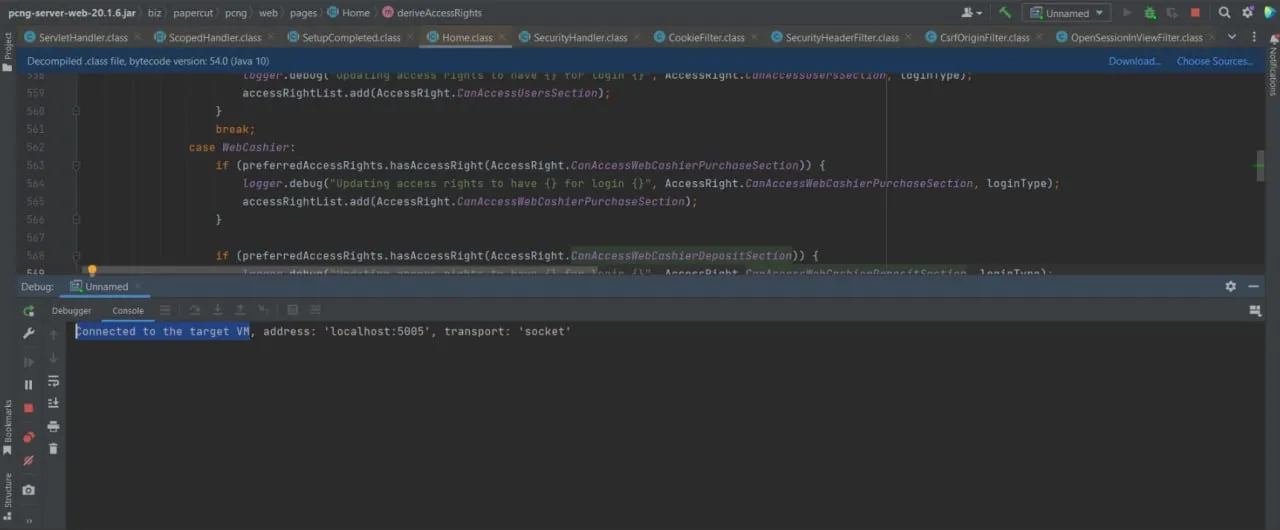Click the red Stop icon in debug panel
Viewport: 1280px width, 530px height.
tap(28, 408)
